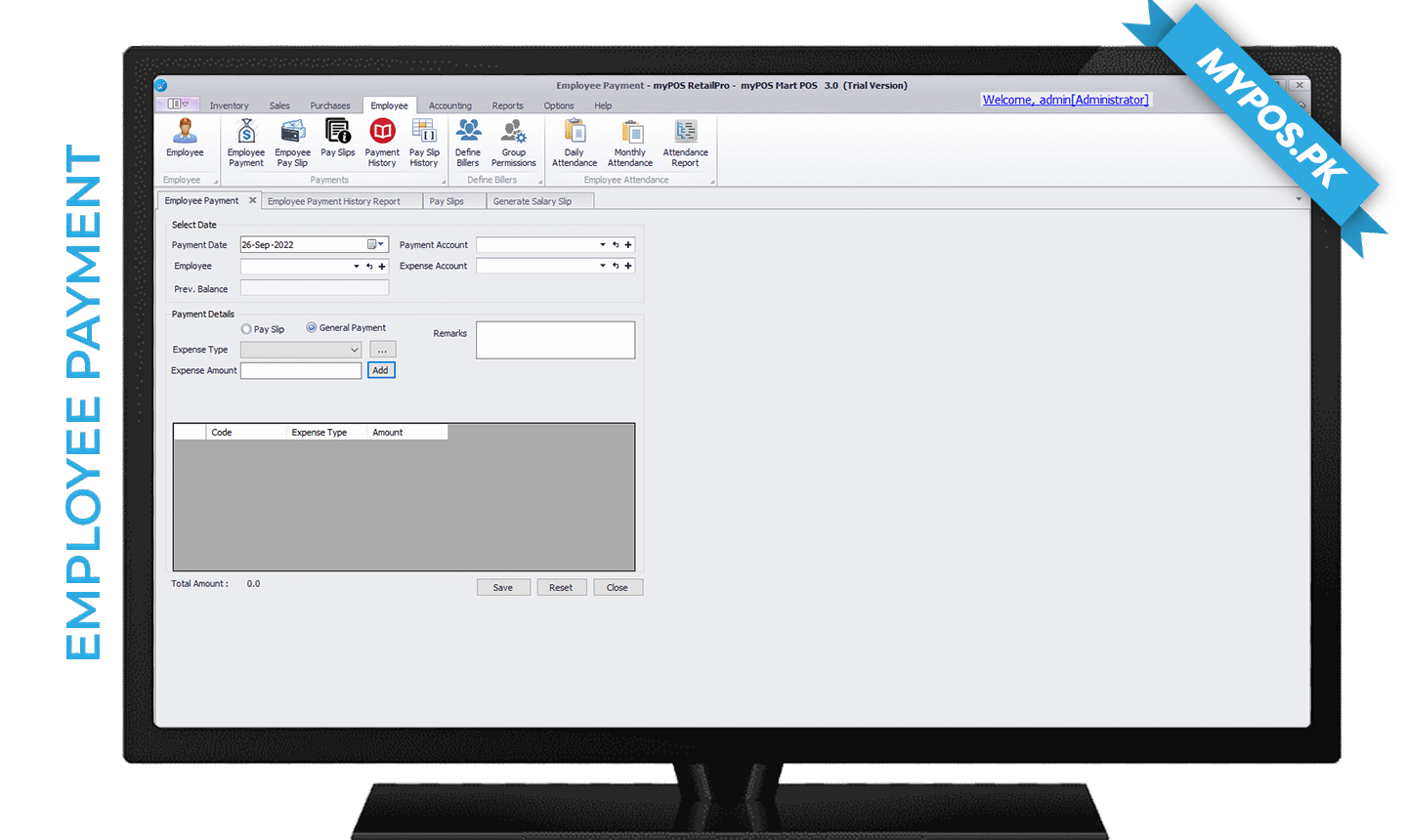1407x840 pixels.
Task: Select the Pay Slip radio button
Action: (246, 330)
